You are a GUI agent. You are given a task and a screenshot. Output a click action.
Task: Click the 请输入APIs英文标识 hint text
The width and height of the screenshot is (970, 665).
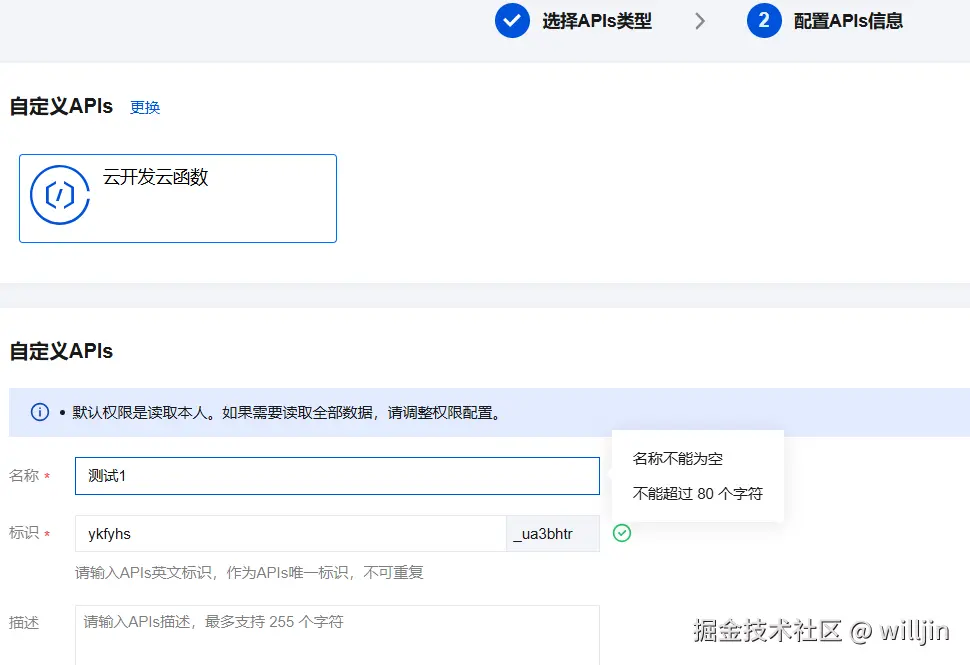point(249,573)
